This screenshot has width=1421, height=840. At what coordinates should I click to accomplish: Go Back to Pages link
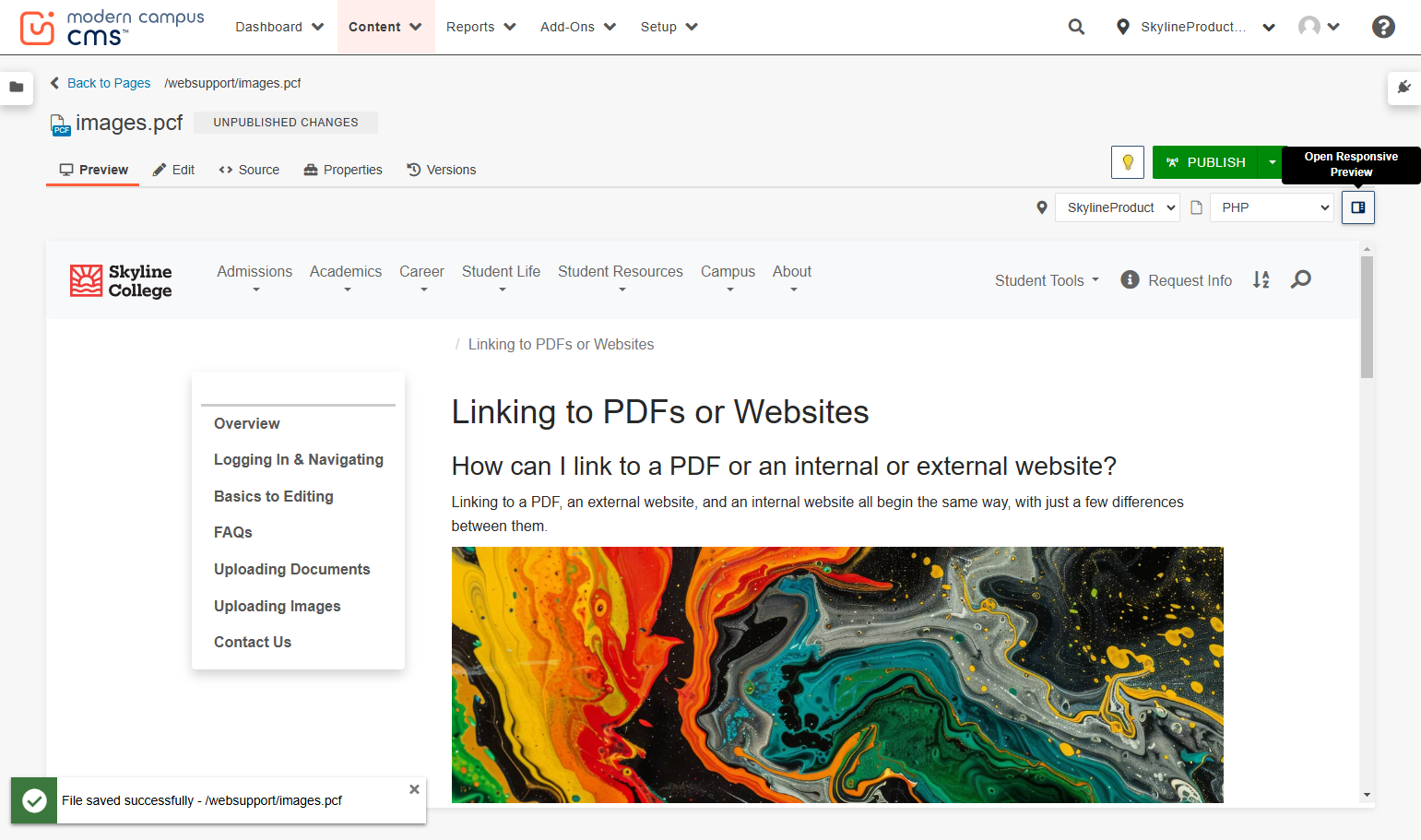point(101,83)
